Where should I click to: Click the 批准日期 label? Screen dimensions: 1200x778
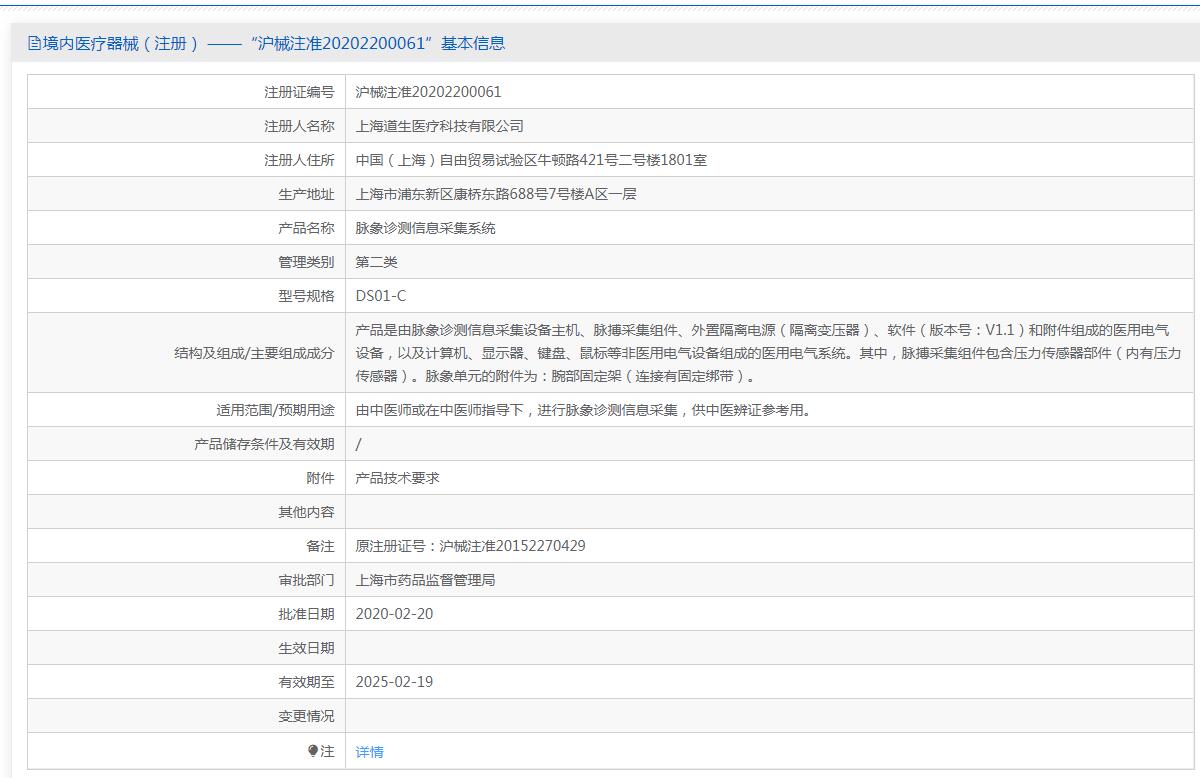click(306, 614)
